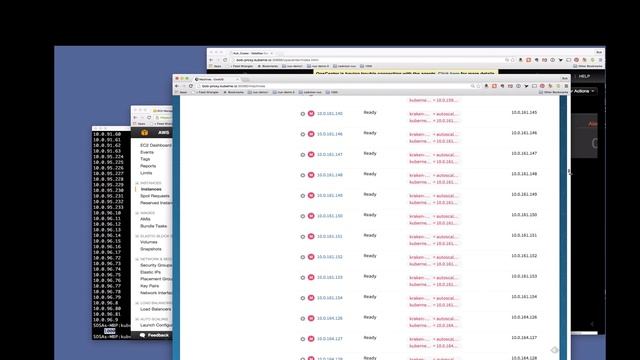Screen dimensions: 640x360
Task: Open node link 10.0.164.127
Action: click(330, 338)
